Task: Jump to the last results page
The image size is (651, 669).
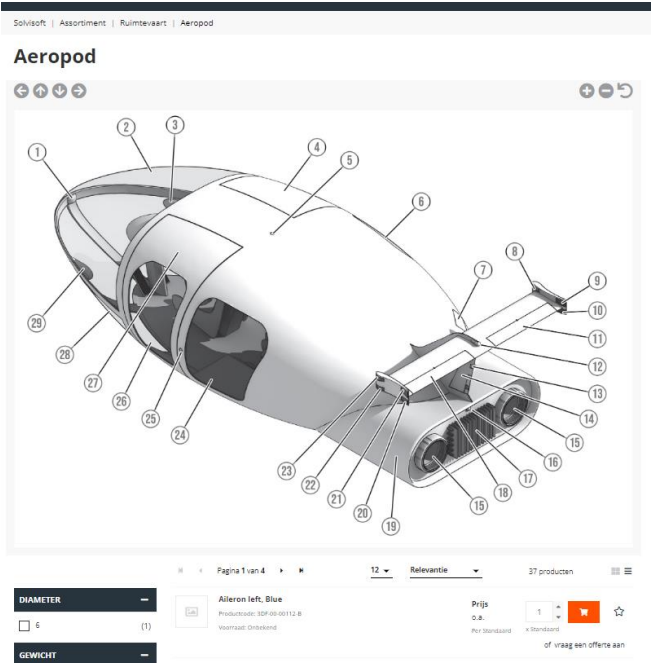Action: 301,571
